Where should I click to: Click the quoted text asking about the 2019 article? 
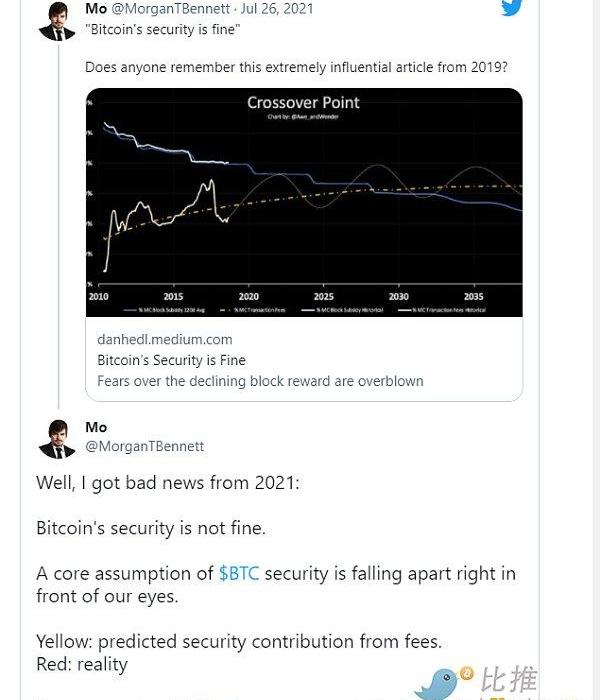[296, 67]
